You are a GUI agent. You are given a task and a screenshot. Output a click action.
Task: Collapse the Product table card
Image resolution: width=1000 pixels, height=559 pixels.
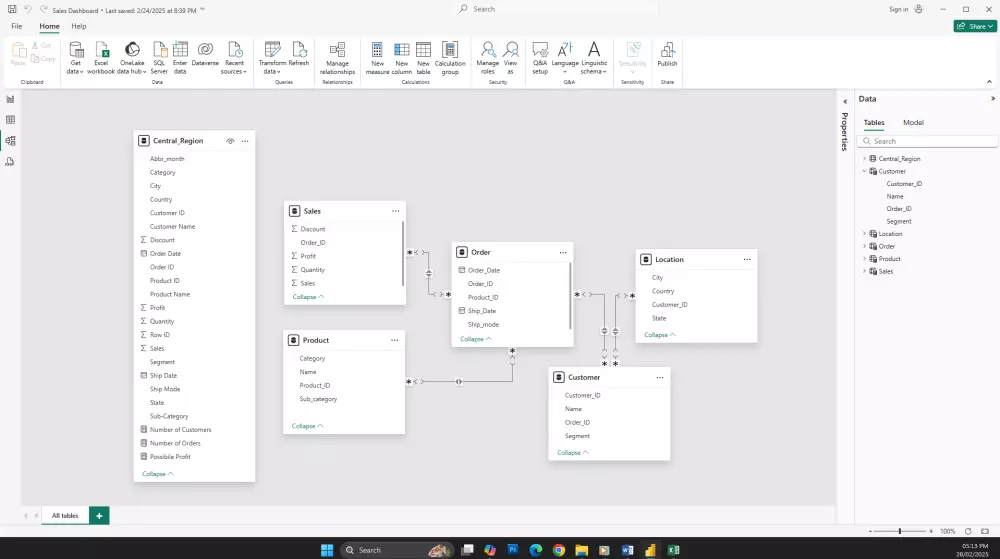(307, 426)
